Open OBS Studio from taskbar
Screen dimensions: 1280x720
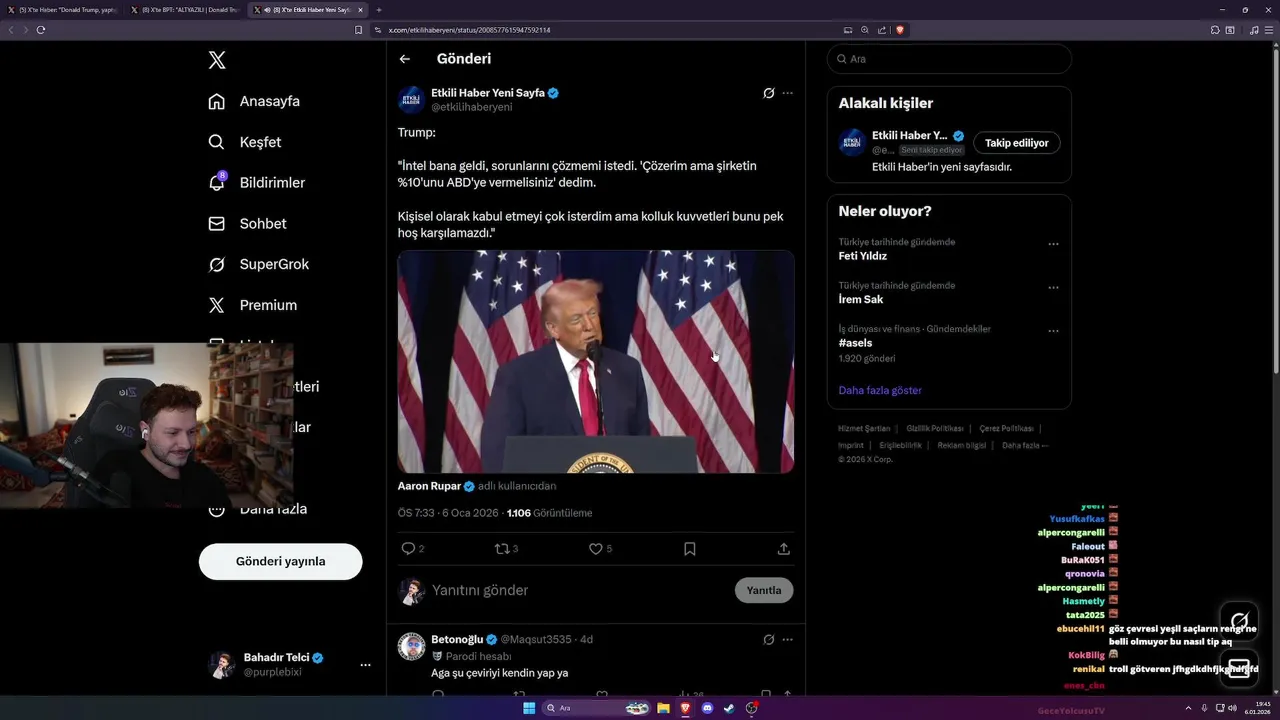pyautogui.click(x=751, y=708)
